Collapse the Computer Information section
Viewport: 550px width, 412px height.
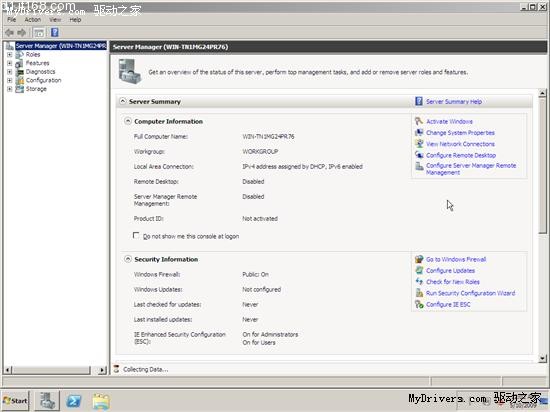128,121
